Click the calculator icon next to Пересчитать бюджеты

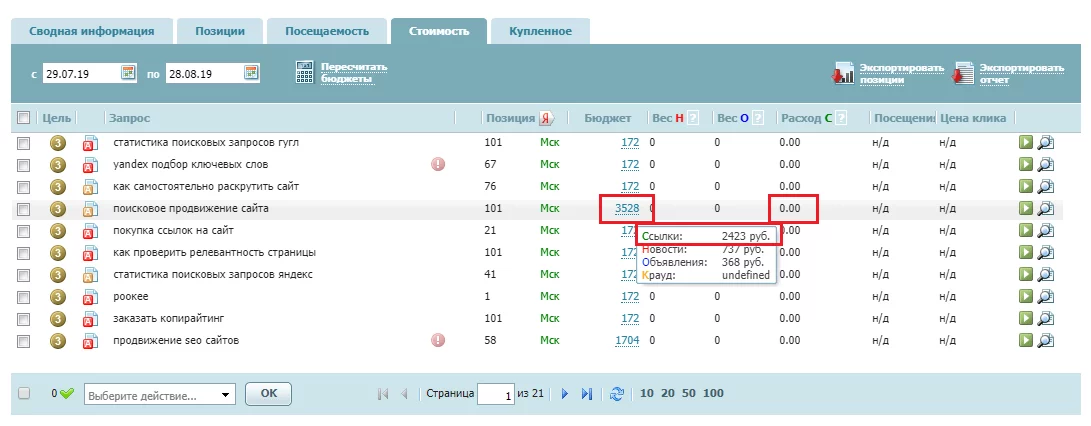(x=305, y=72)
